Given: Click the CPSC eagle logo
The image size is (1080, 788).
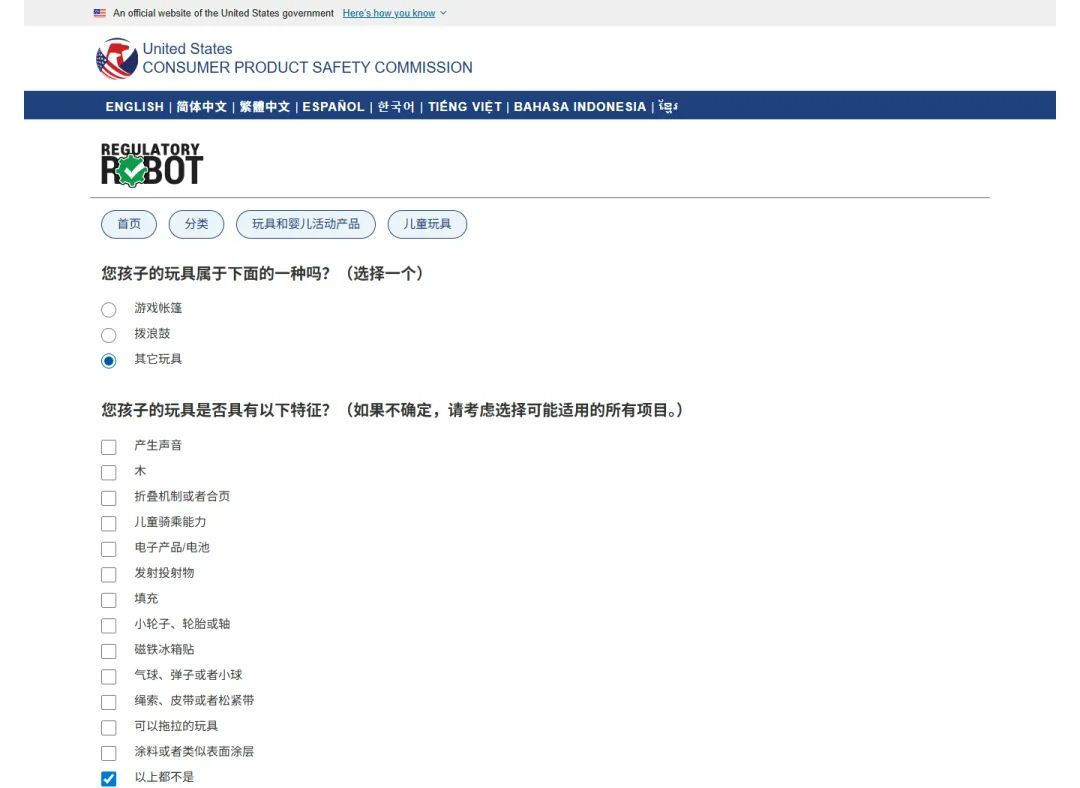Looking at the screenshot, I should (116, 59).
